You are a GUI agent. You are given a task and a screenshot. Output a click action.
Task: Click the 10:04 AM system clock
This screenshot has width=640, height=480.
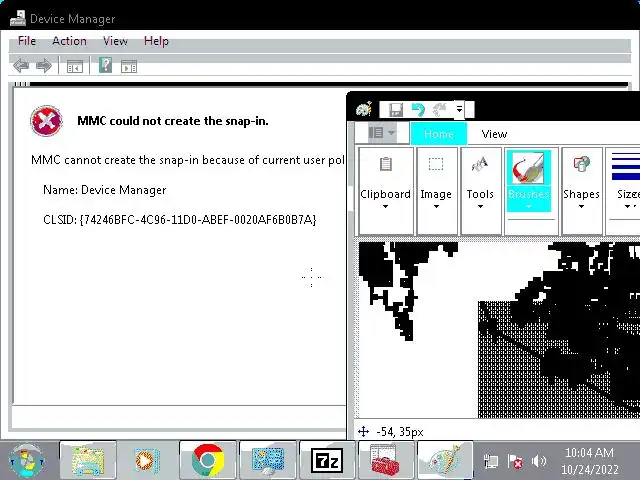[589, 453]
